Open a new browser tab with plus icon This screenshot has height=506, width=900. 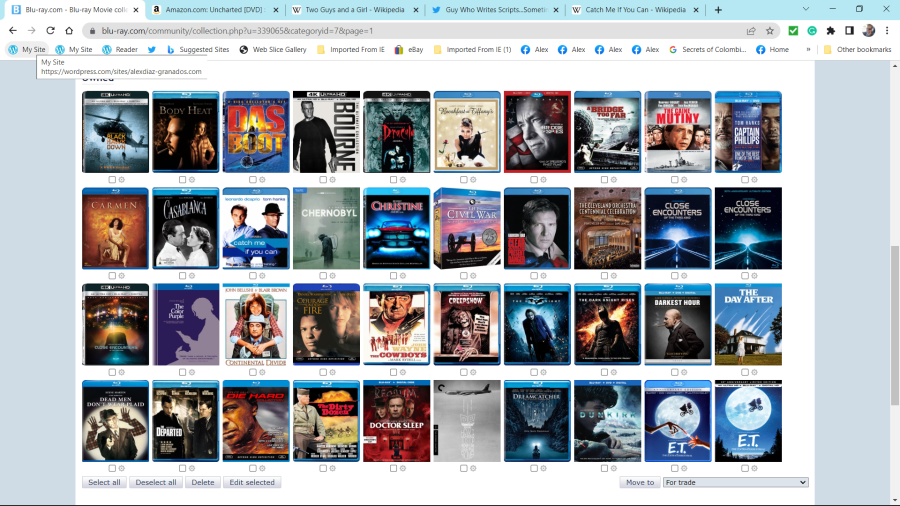[718, 10]
